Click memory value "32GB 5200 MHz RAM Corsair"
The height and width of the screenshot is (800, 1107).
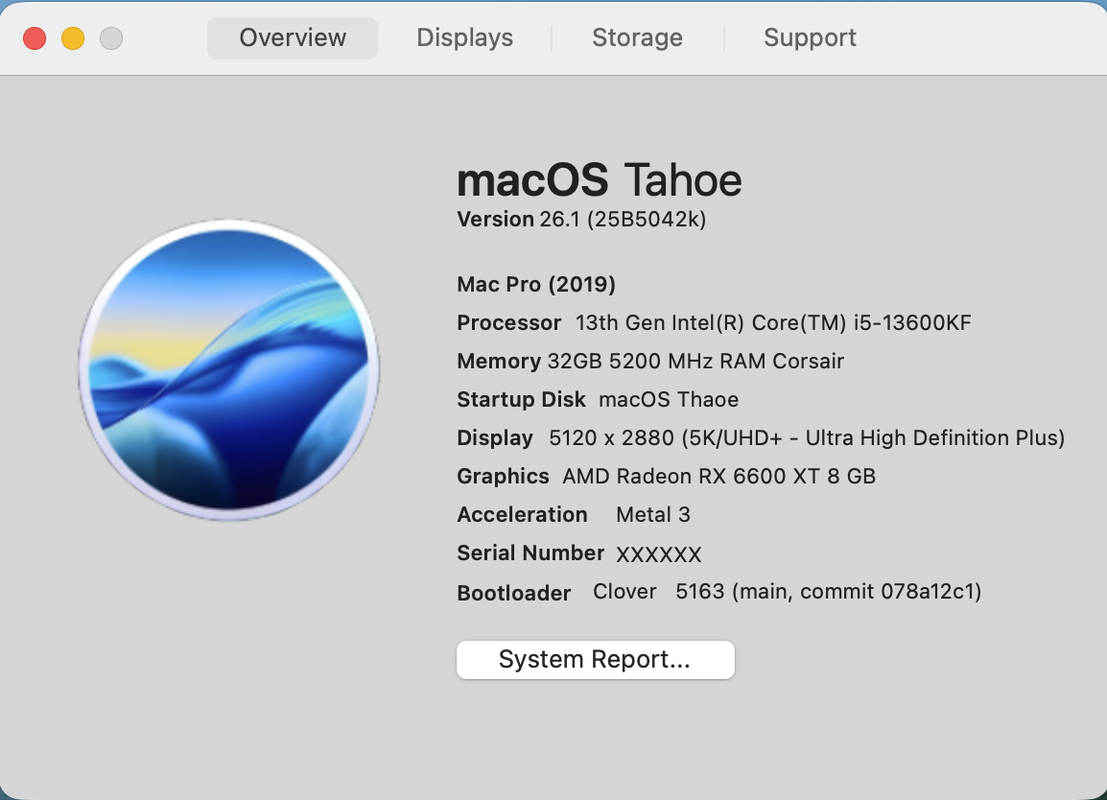(x=695, y=362)
